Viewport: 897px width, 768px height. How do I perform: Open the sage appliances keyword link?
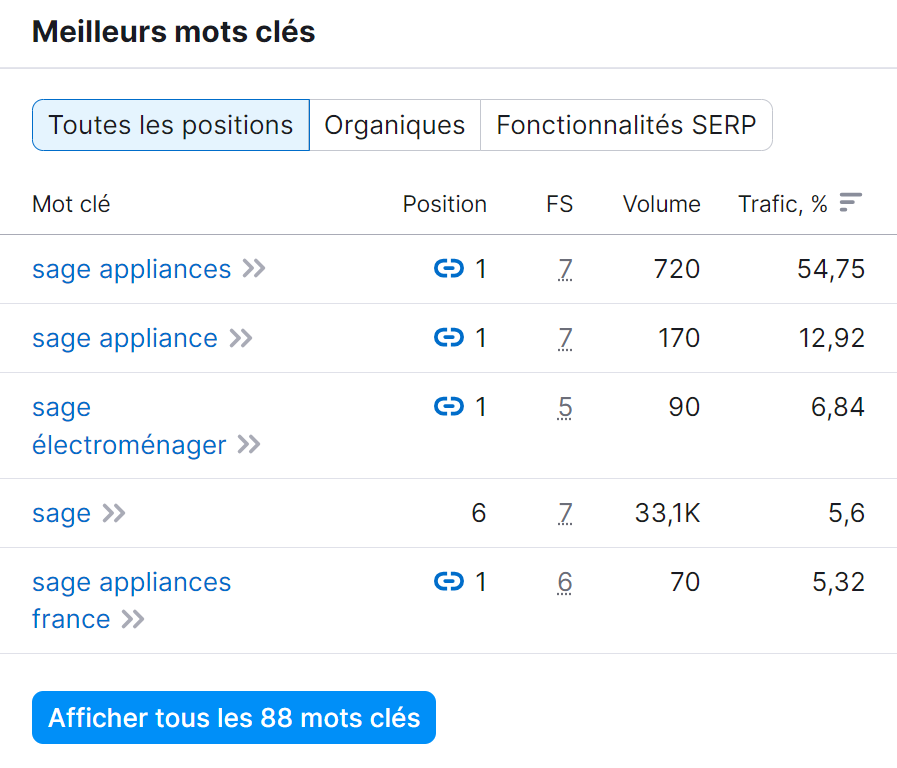click(x=131, y=269)
